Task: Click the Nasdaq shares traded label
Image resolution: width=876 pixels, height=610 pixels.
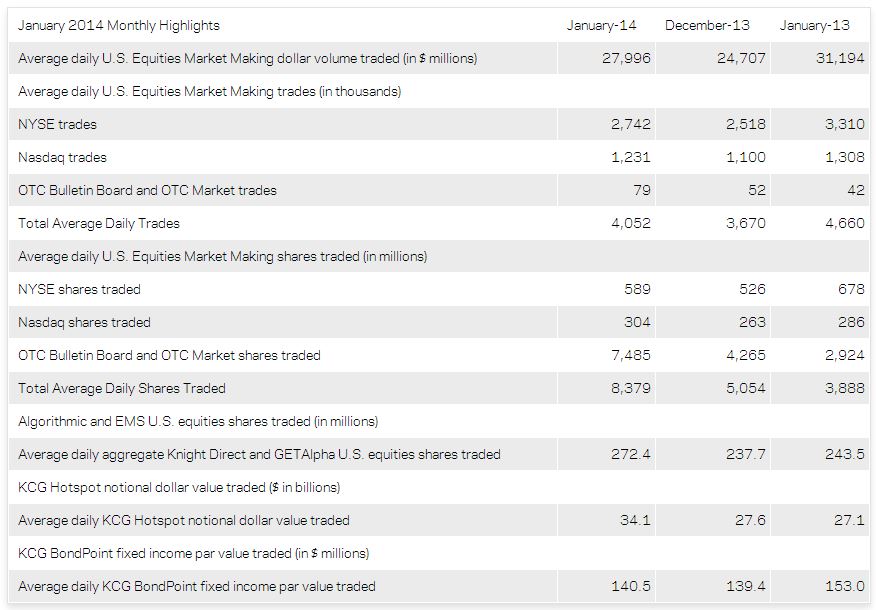Action: click(x=84, y=322)
